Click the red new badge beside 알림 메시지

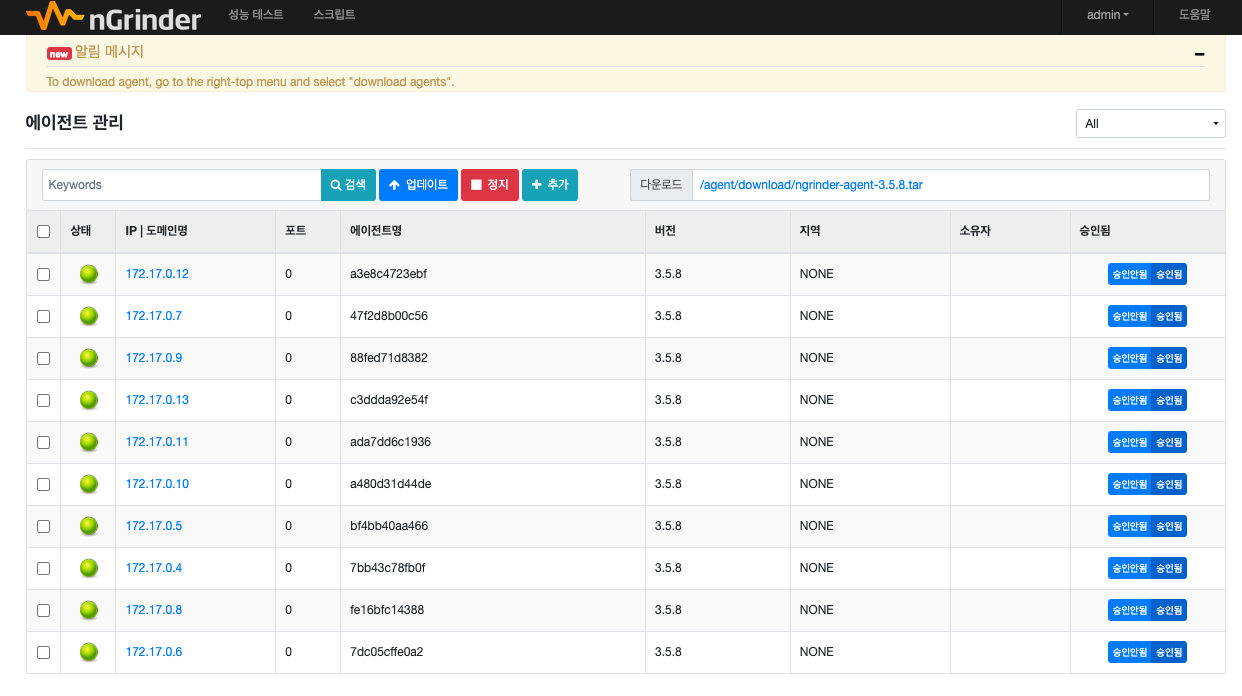tap(59, 53)
